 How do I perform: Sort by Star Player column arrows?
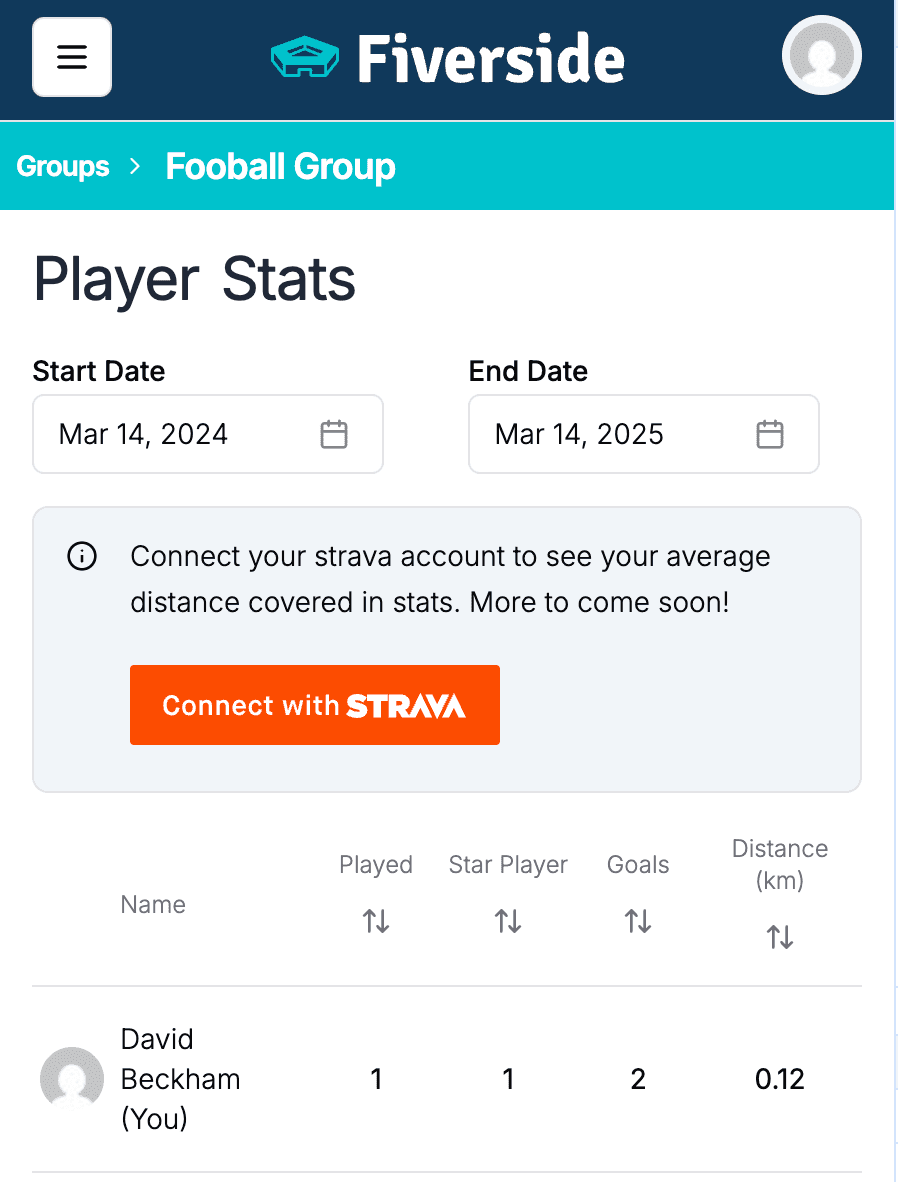point(507,920)
